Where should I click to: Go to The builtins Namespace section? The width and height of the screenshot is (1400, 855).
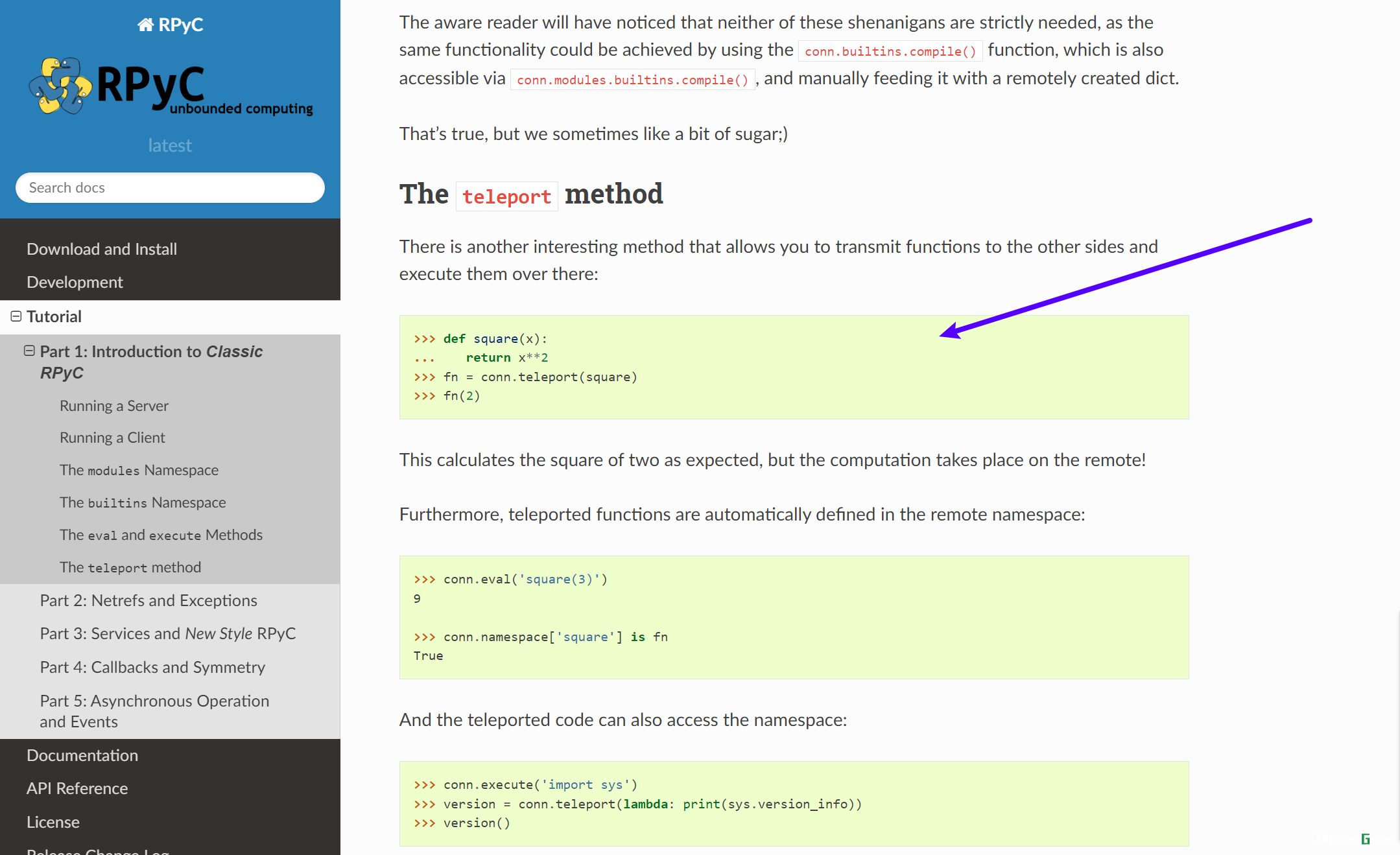143,502
